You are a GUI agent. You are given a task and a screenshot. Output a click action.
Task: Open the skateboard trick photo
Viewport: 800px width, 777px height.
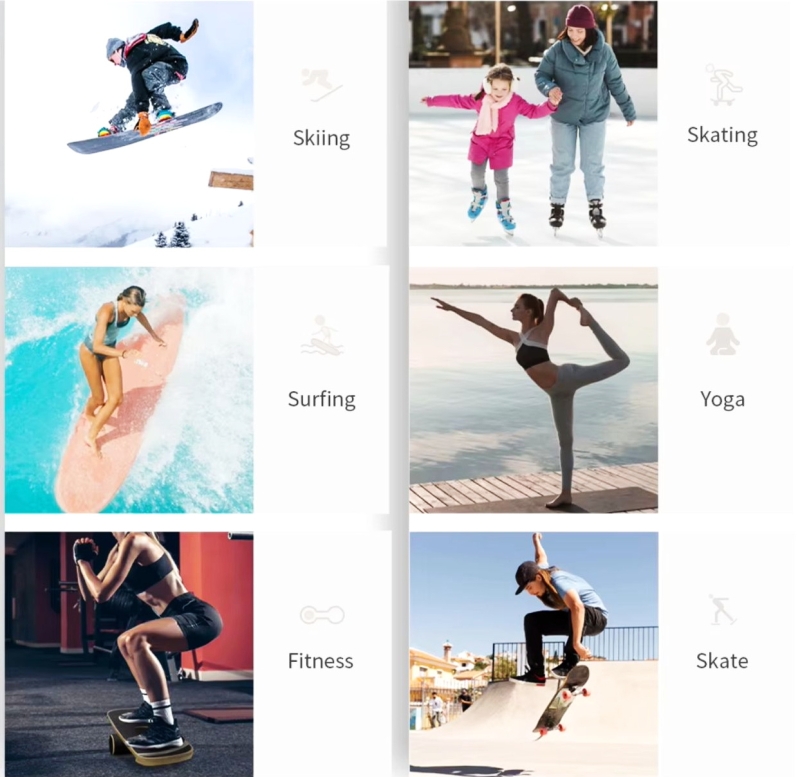(534, 655)
